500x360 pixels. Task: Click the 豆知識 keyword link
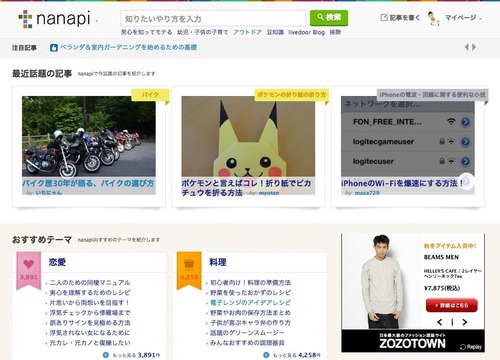pos(275,32)
